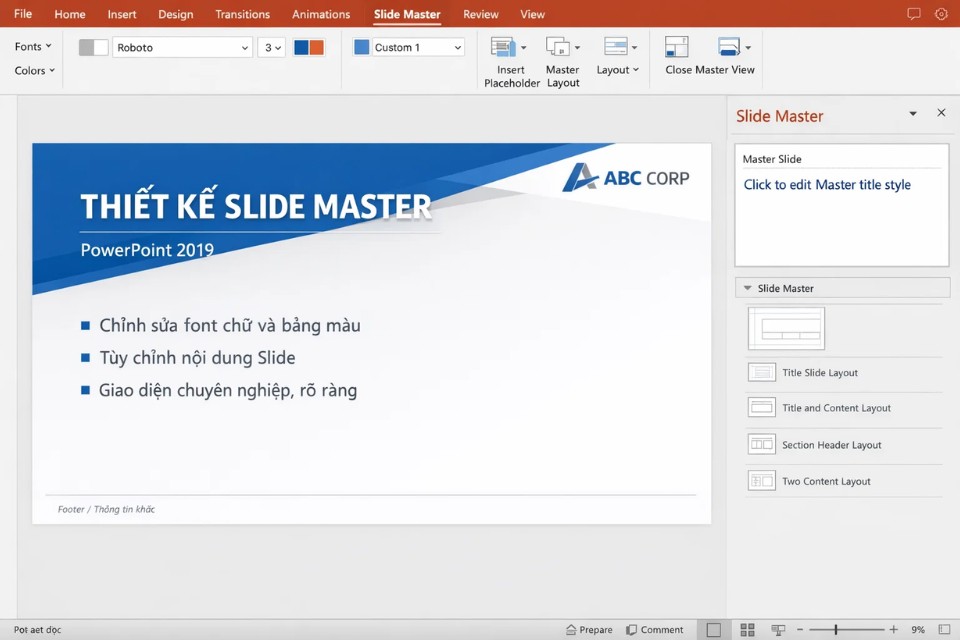This screenshot has width=960, height=640.
Task: Open the Roboto font dropdown
Action: pos(182,47)
